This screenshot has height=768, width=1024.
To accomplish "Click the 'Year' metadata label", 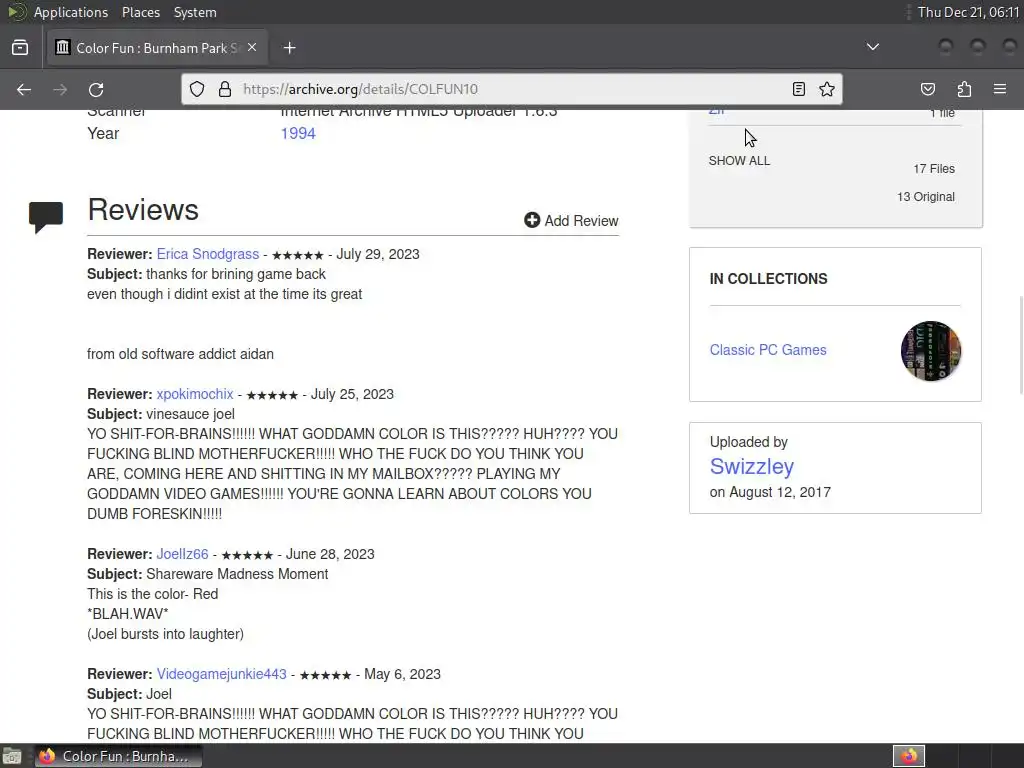I will point(103,133).
